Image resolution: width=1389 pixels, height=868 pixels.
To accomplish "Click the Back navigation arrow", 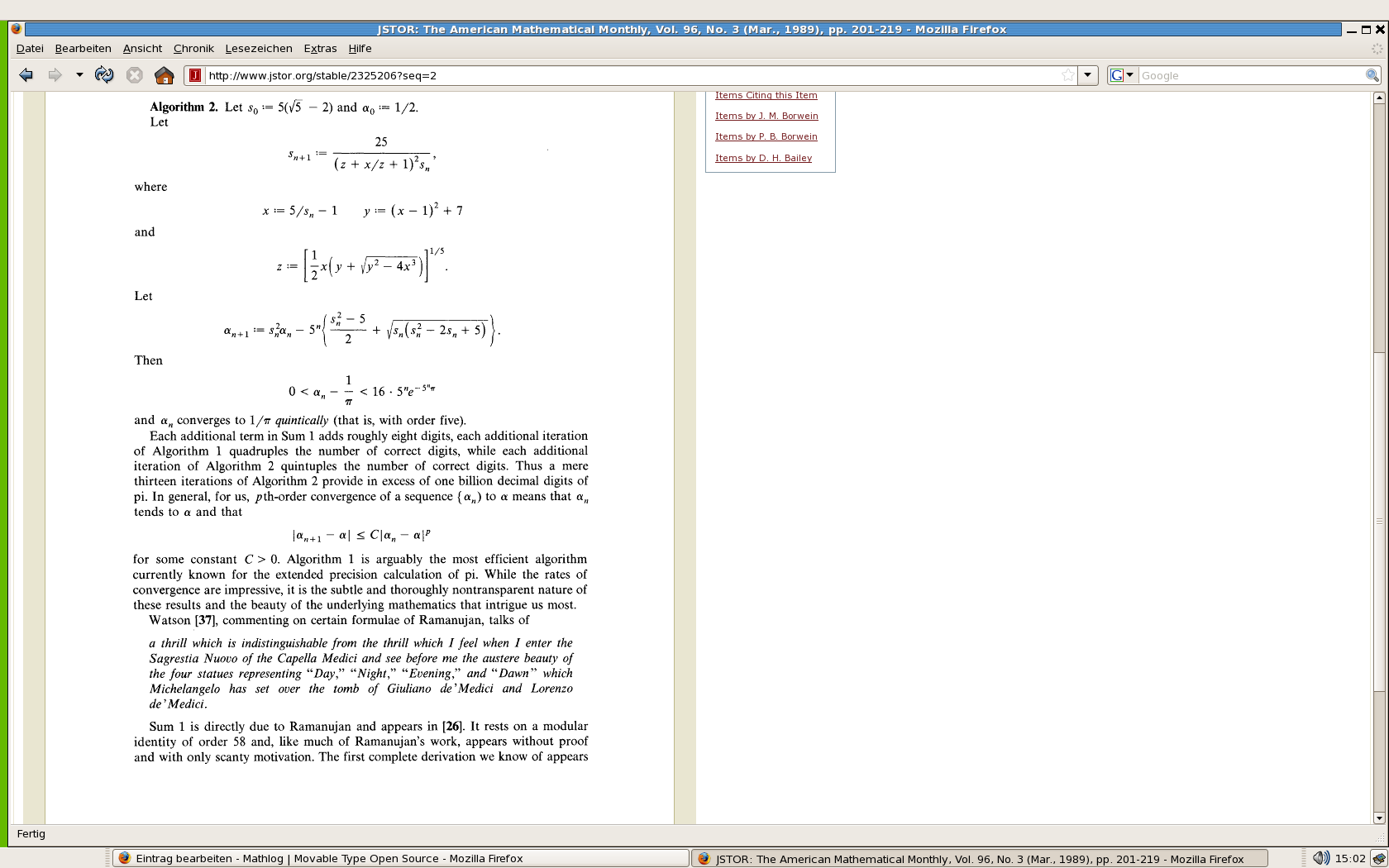I will 26,75.
